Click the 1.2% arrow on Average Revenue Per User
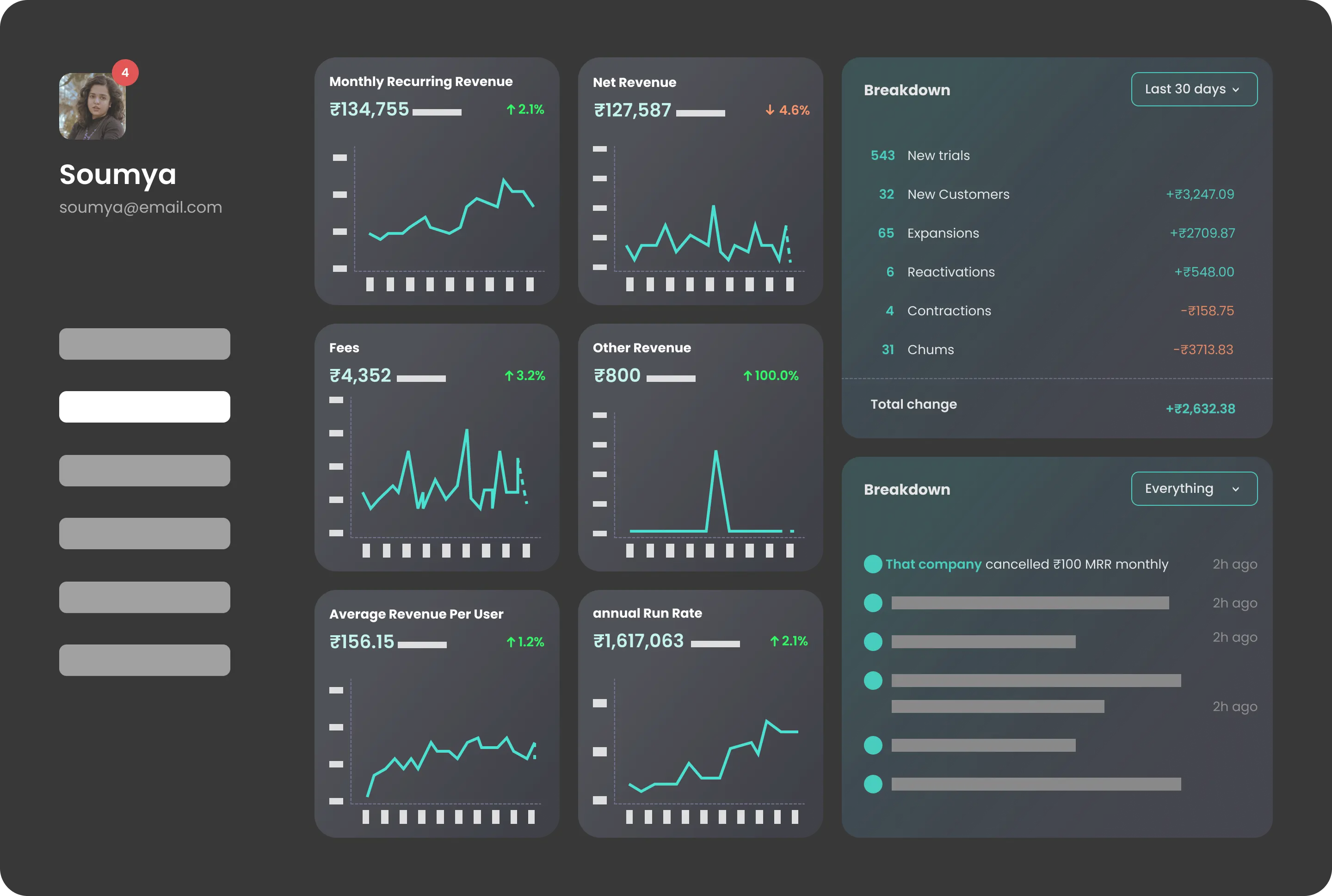The image size is (1332, 896). tap(524, 642)
